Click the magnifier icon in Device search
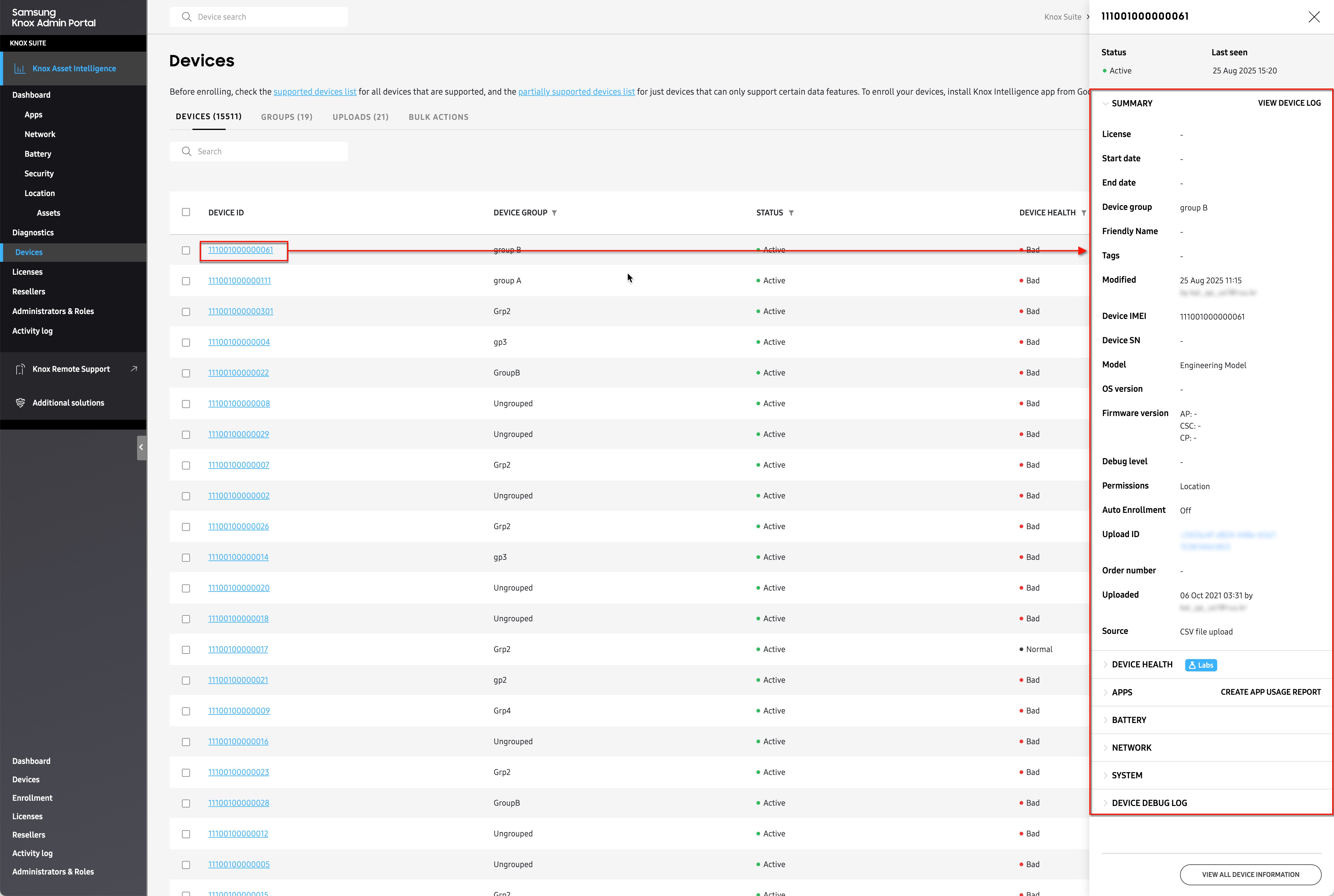 point(186,17)
